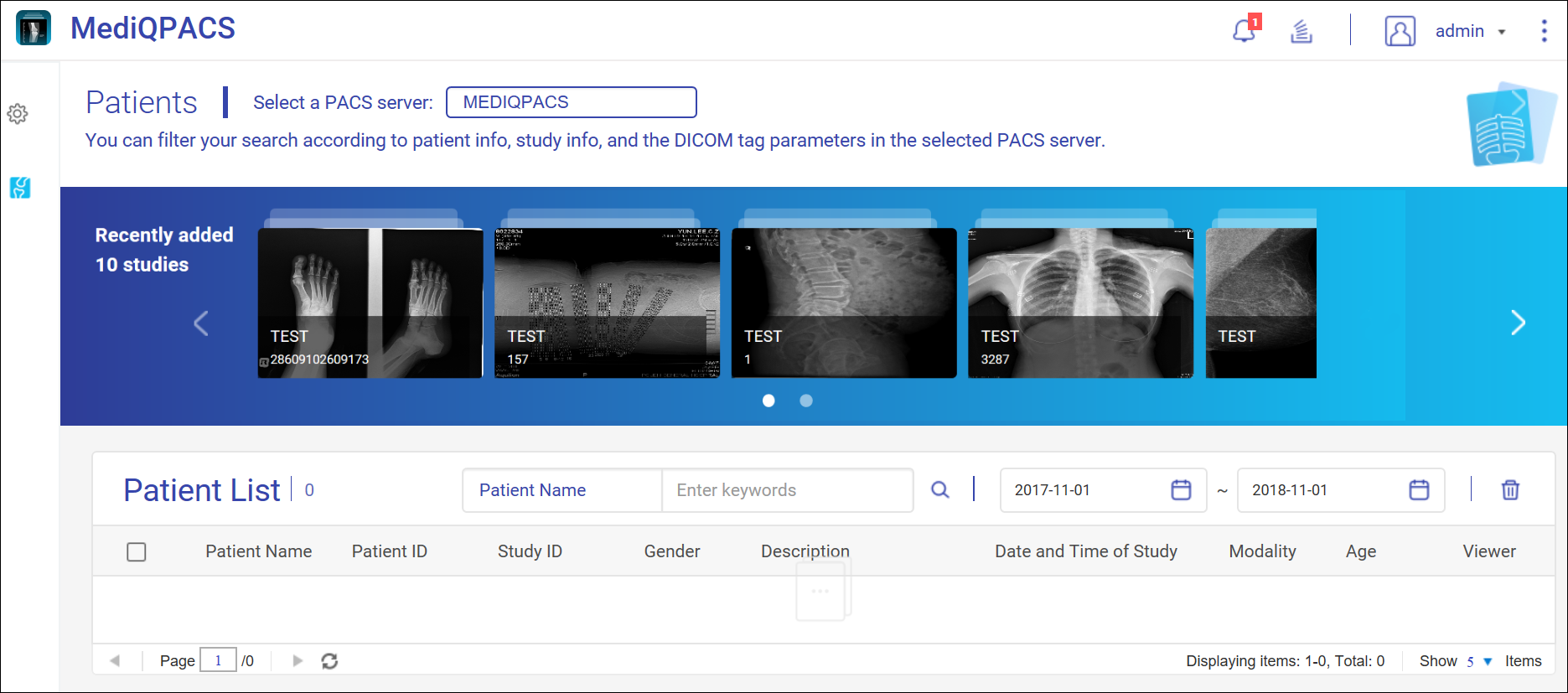Viewport: 1568px width, 693px height.
Task: Delete selected patients with trash icon
Action: [1510, 490]
